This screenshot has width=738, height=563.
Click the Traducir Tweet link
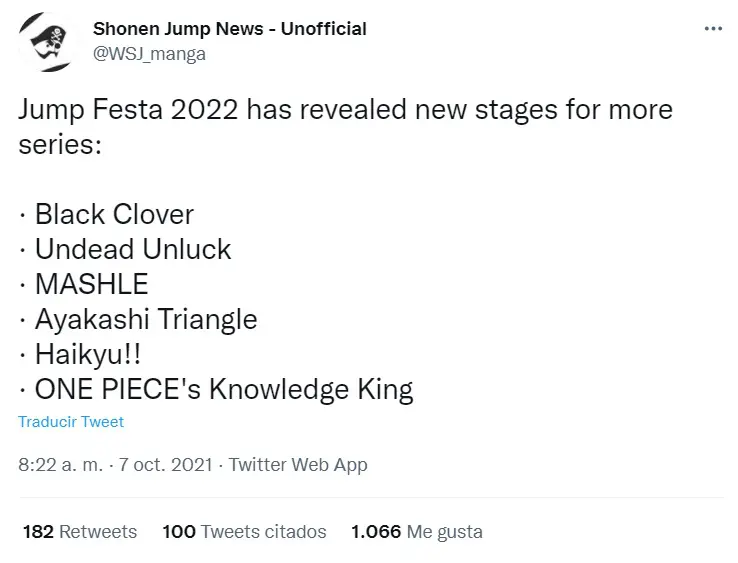(71, 421)
